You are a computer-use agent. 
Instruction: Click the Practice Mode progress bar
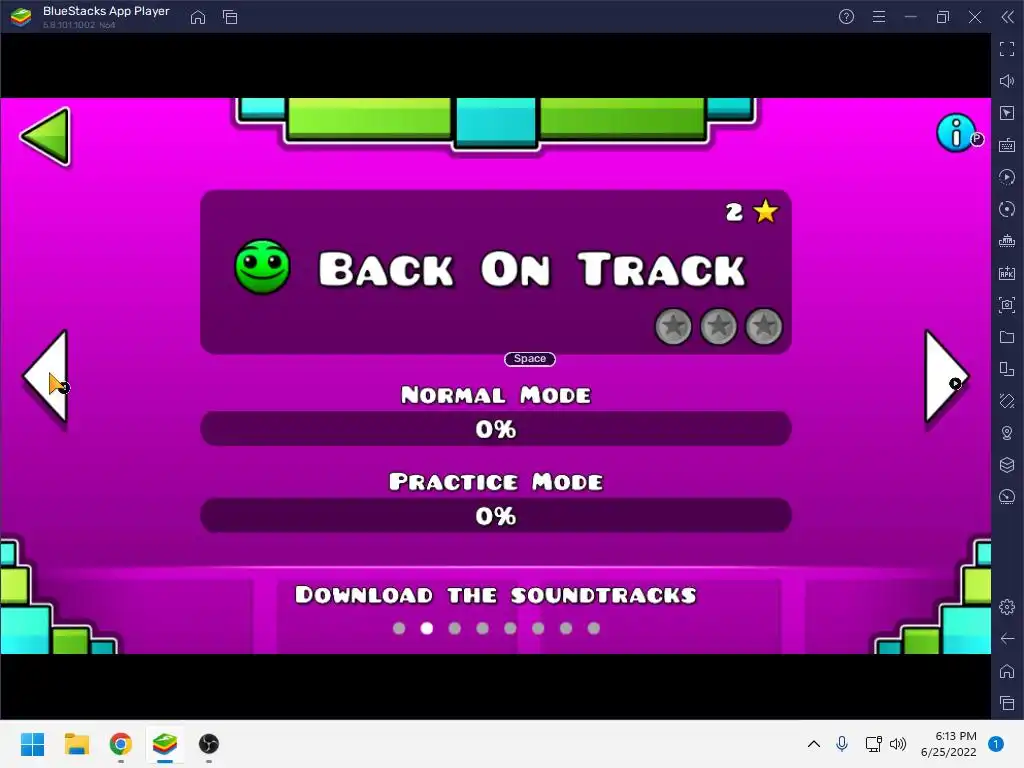[496, 516]
